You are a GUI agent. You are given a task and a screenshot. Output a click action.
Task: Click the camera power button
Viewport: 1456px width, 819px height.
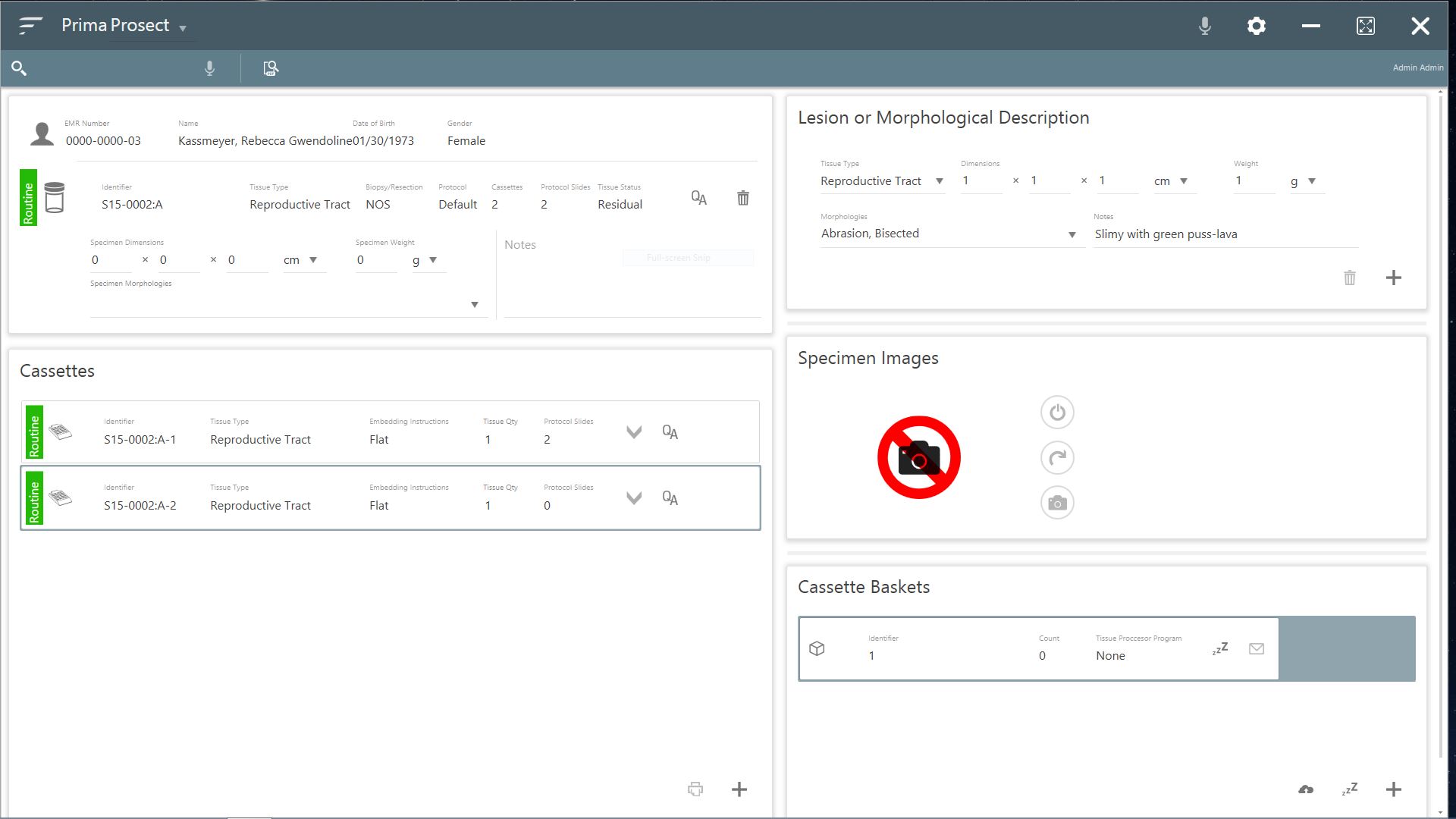click(x=1057, y=413)
